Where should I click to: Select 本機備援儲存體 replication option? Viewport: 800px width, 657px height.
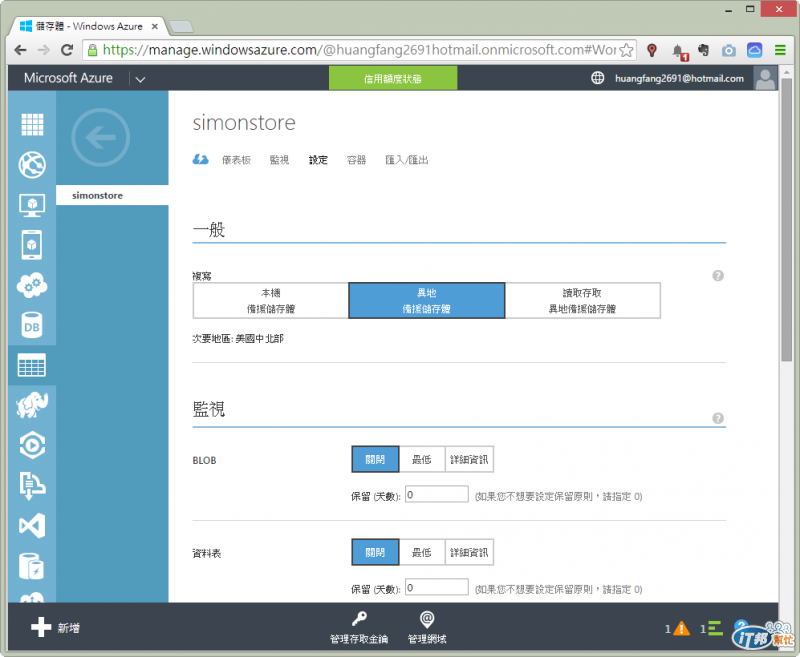pyautogui.click(x=271, y=300)
